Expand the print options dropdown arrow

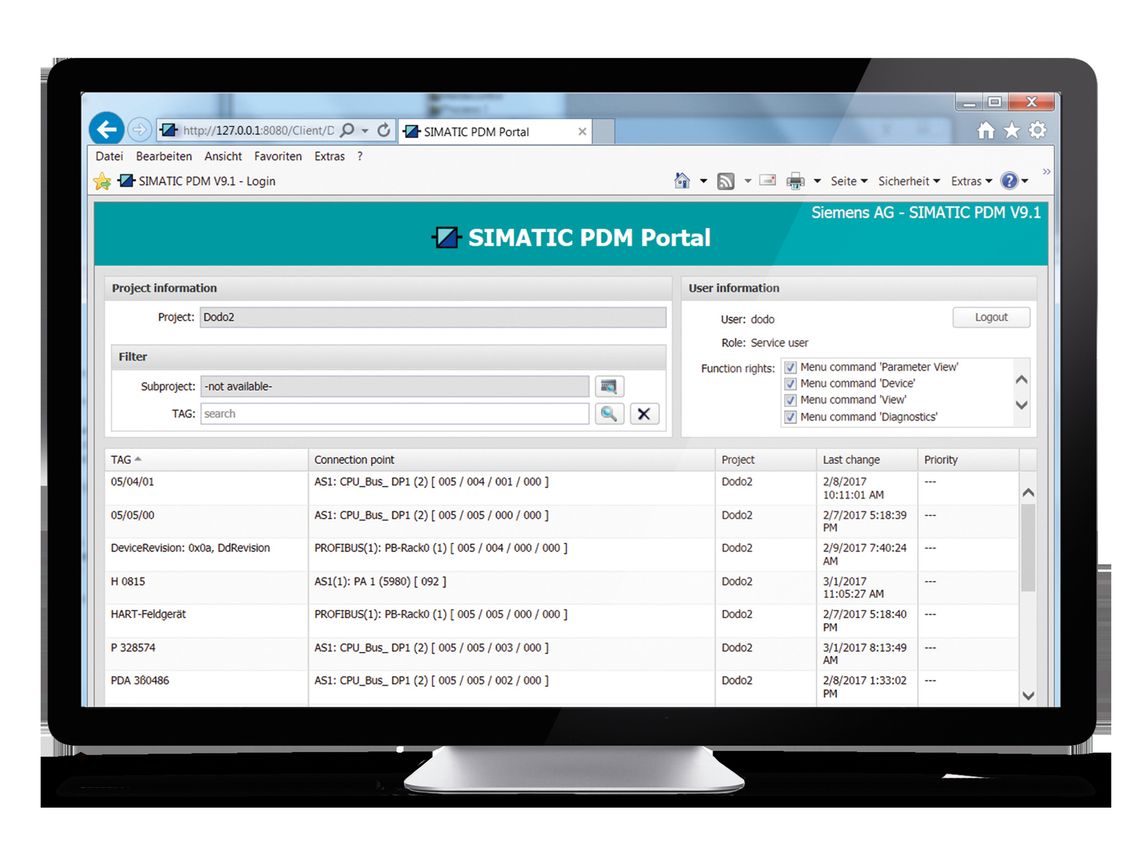[x=817, y=182]
